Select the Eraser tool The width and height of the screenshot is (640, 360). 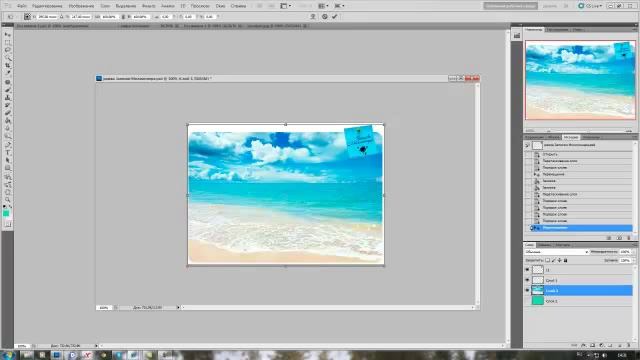[8, 113]
